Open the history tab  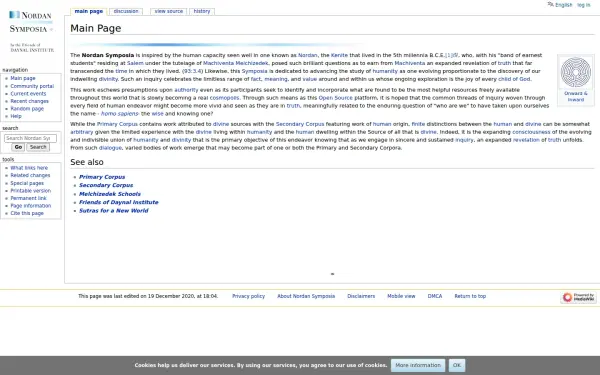[202, 11]
